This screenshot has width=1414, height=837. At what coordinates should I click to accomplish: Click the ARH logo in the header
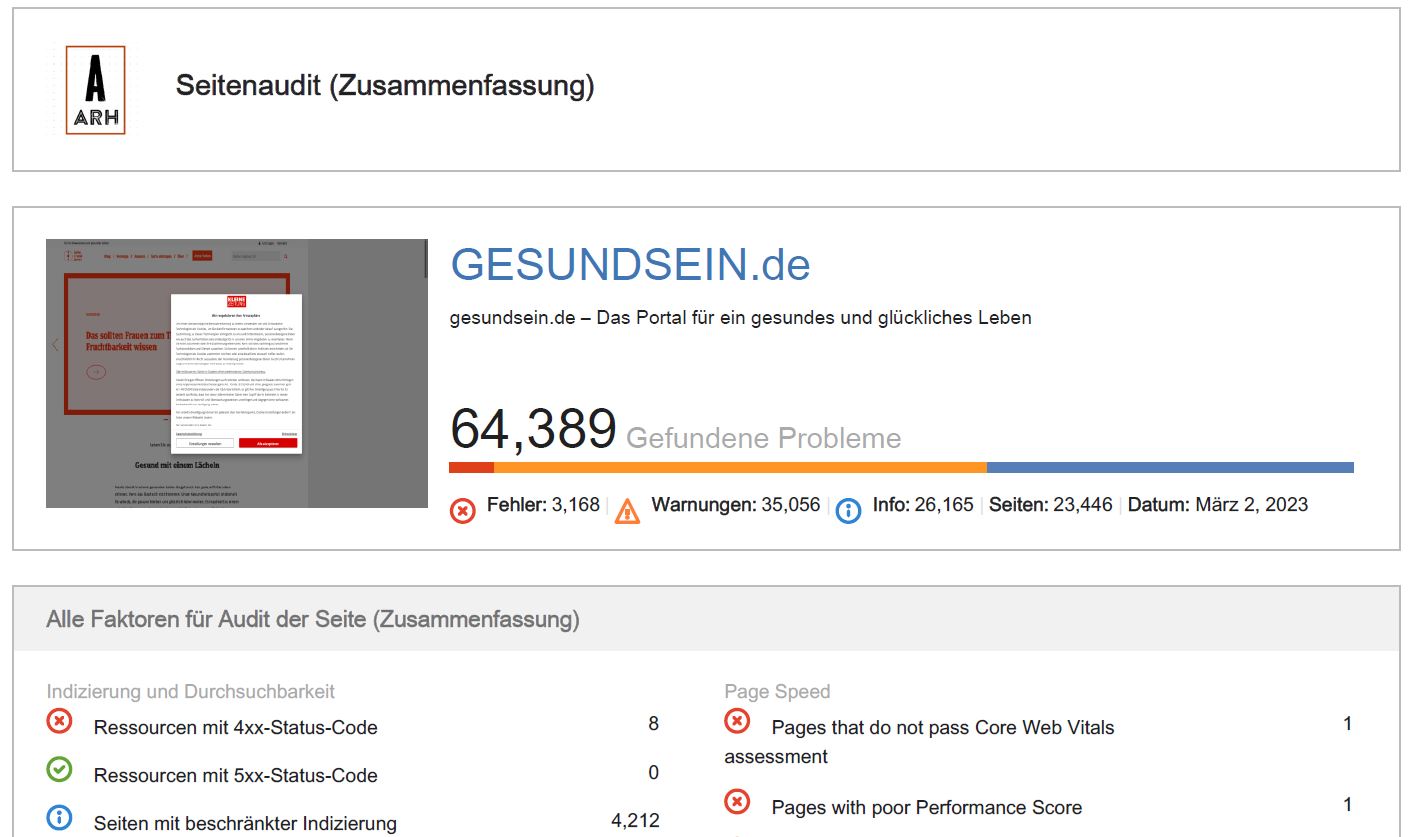95,90
